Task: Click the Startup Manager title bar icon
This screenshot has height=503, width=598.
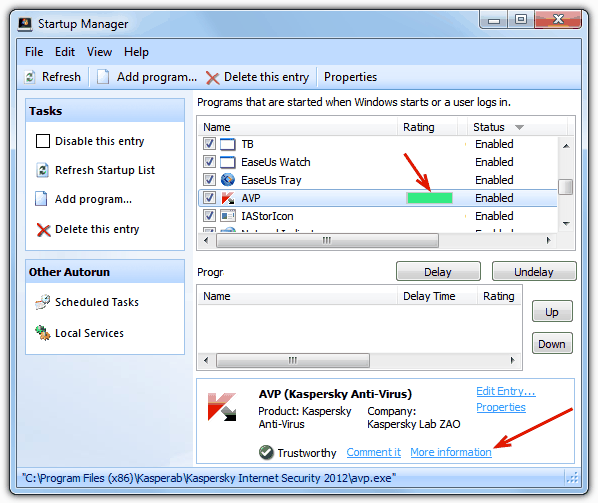Action: [x=25, y=24]
